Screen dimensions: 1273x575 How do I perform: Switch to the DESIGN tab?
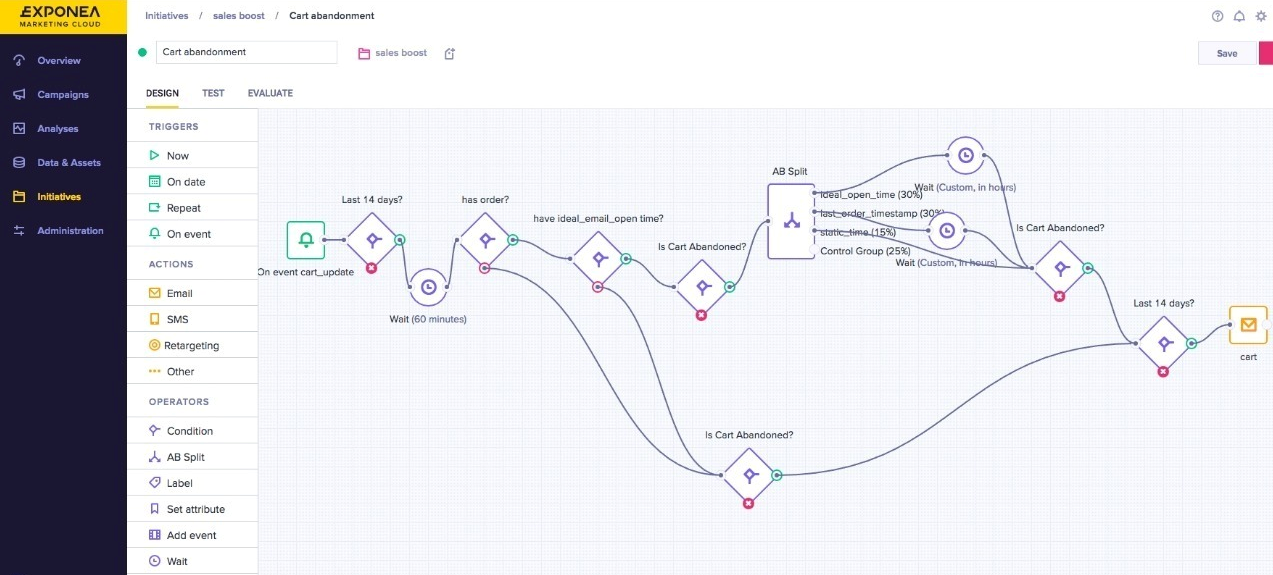click(162, 93)
